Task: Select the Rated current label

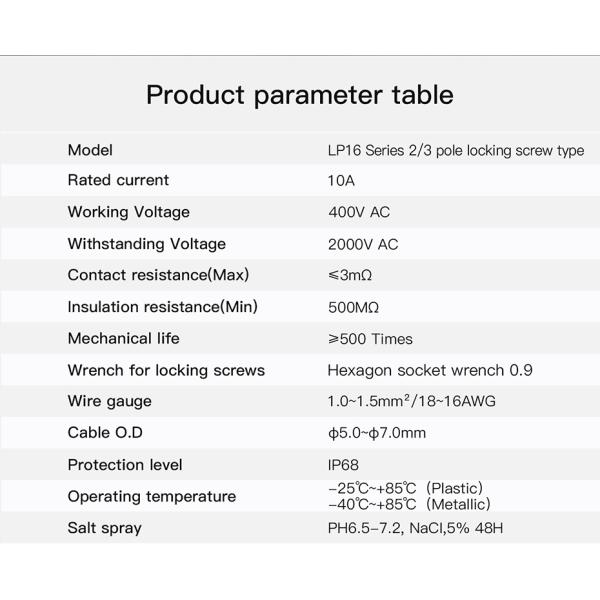Action: 118,180
